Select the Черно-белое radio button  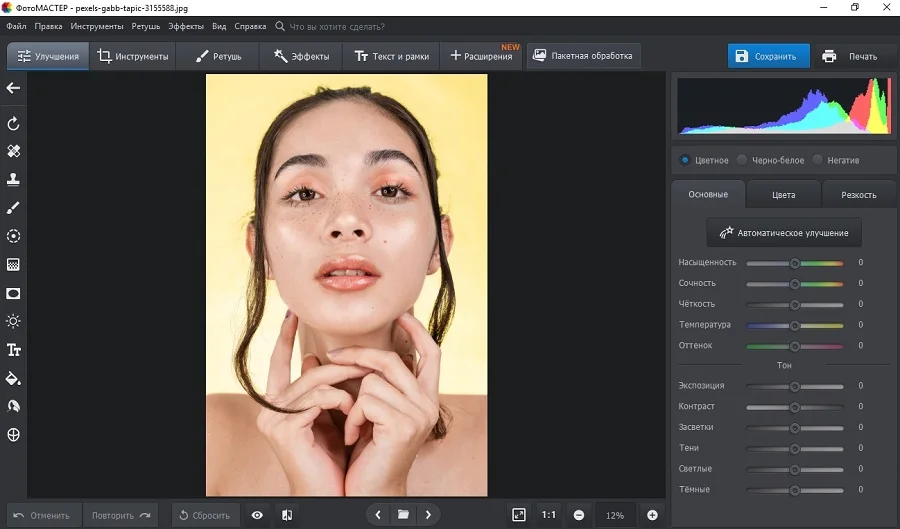[742, 160]
